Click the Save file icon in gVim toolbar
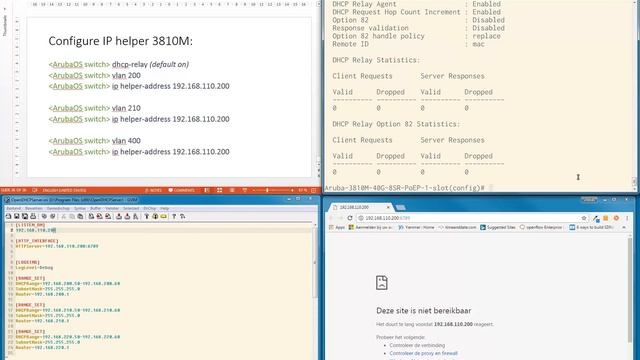 click(16, 216)
